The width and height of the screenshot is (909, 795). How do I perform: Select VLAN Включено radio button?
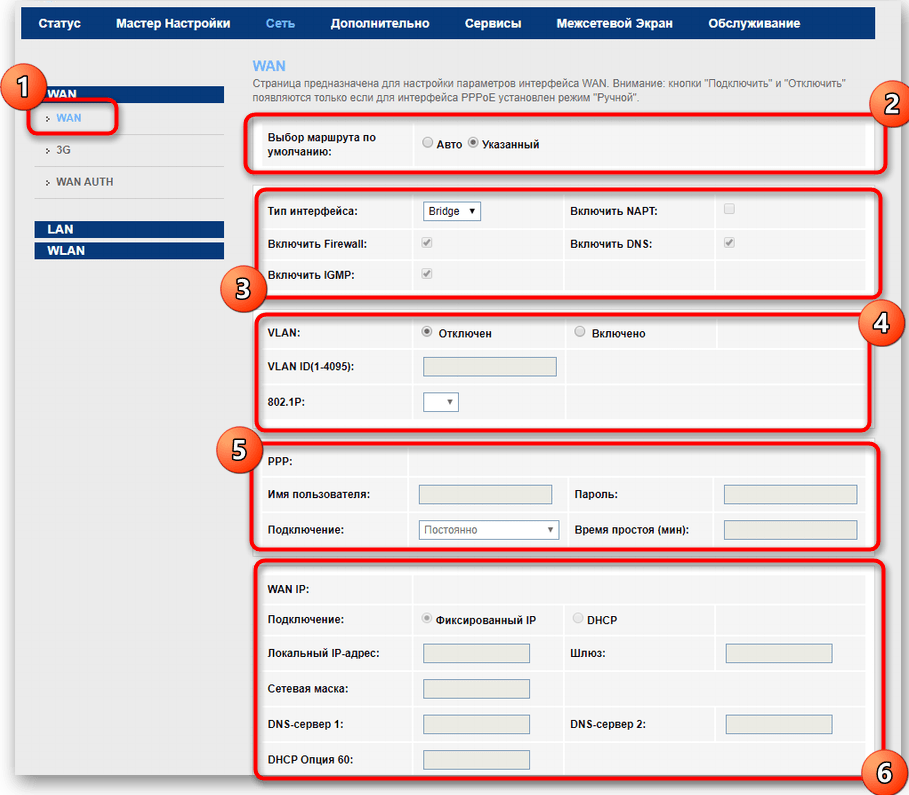coord(580,333)
